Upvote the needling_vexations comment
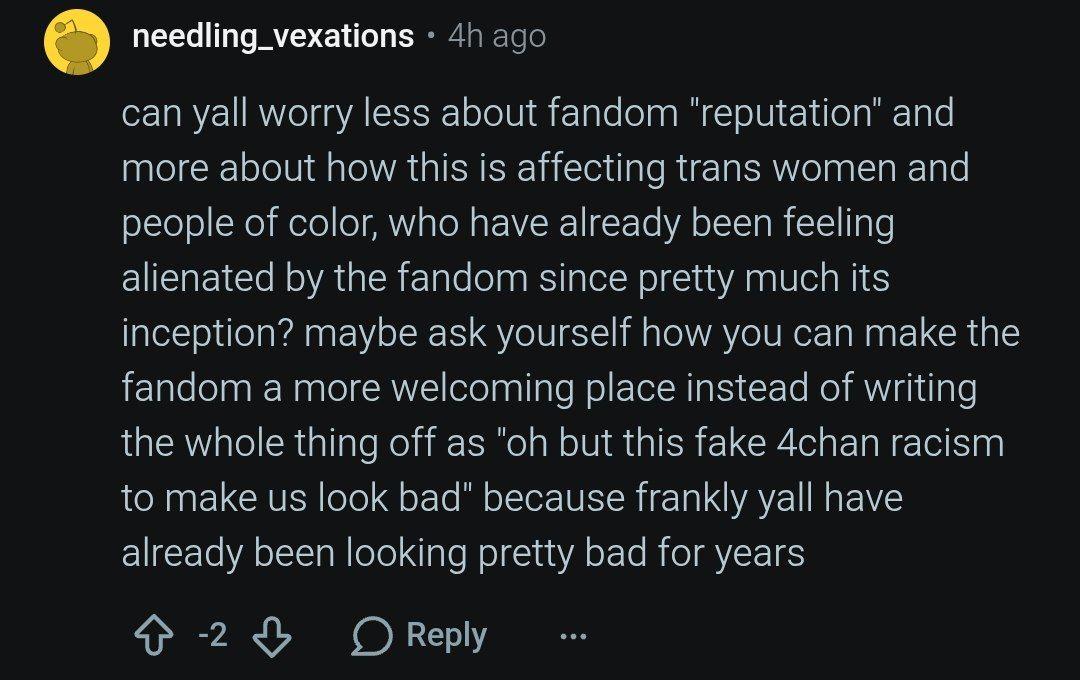The image size is (1080, 680). pos(154,635)
